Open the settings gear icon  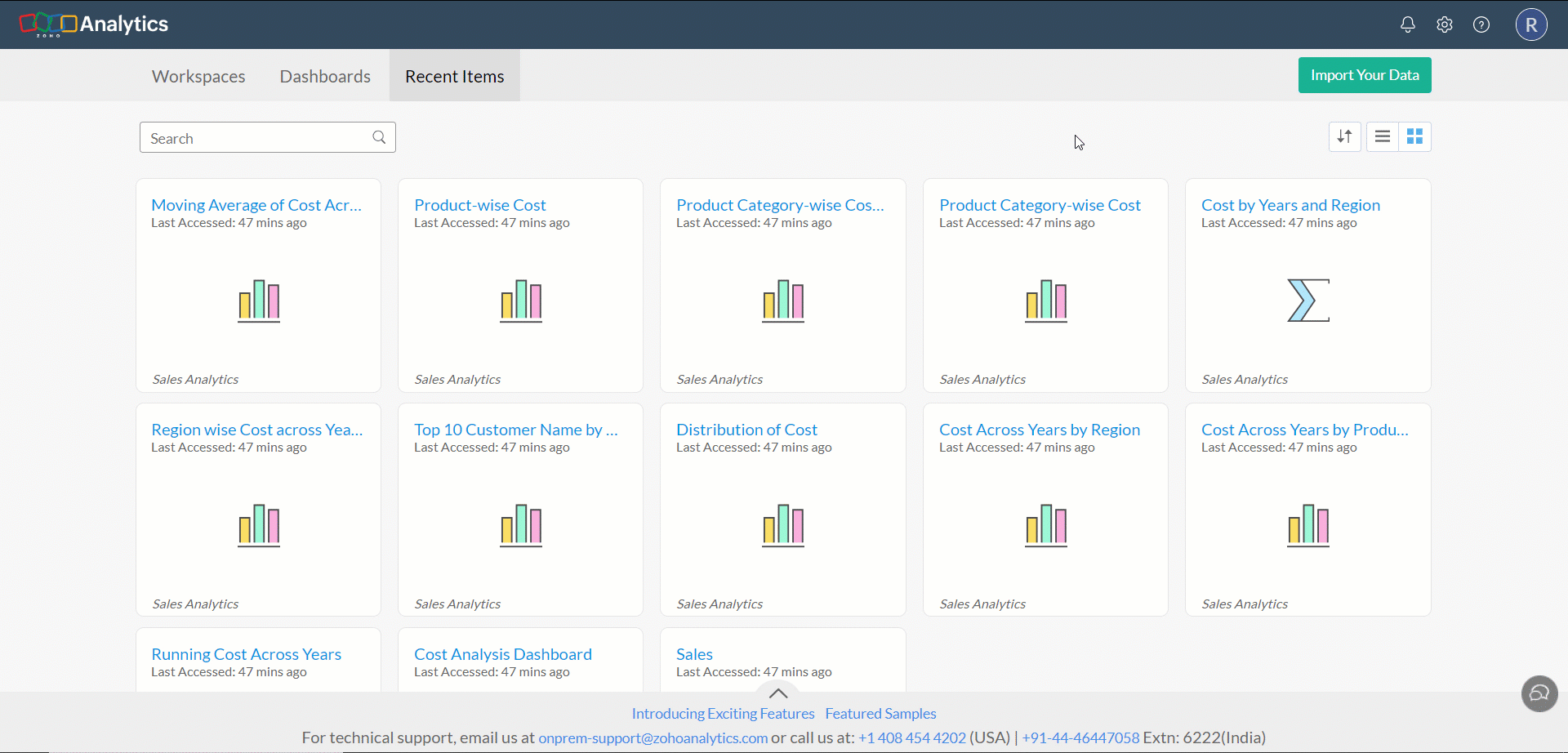click(1444, 25)
